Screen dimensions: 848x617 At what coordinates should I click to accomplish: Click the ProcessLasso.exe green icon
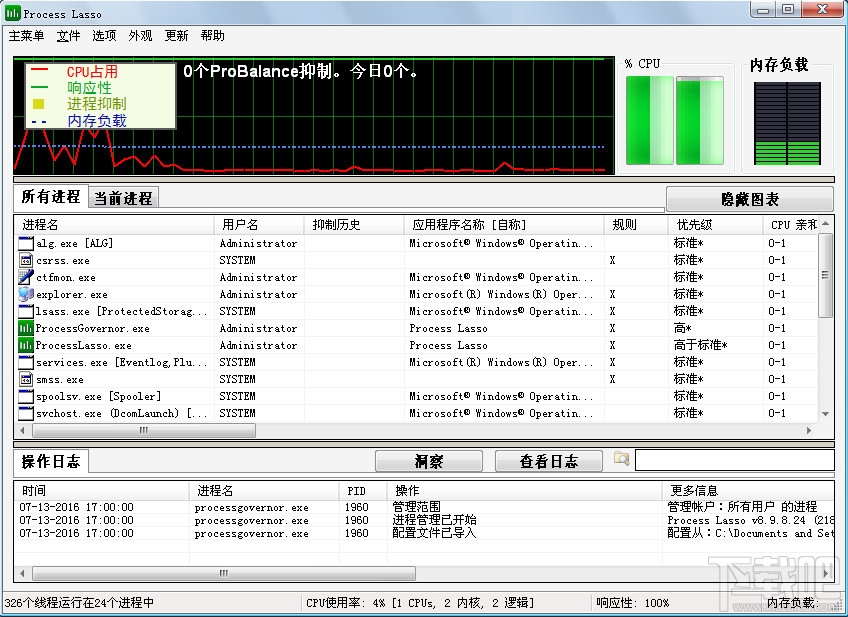(25, 345)
